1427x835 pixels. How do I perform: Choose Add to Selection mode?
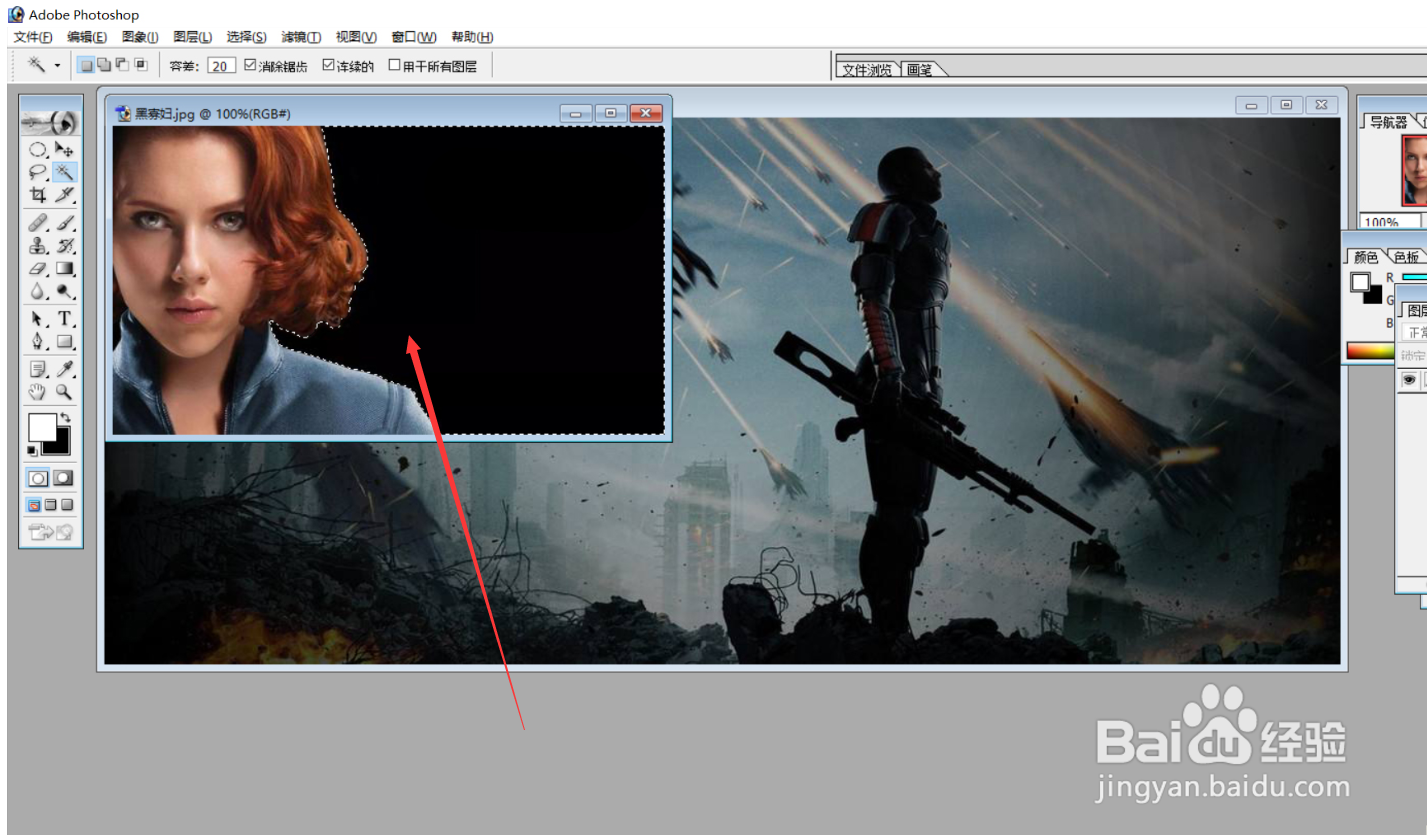(x=104, y=65)
